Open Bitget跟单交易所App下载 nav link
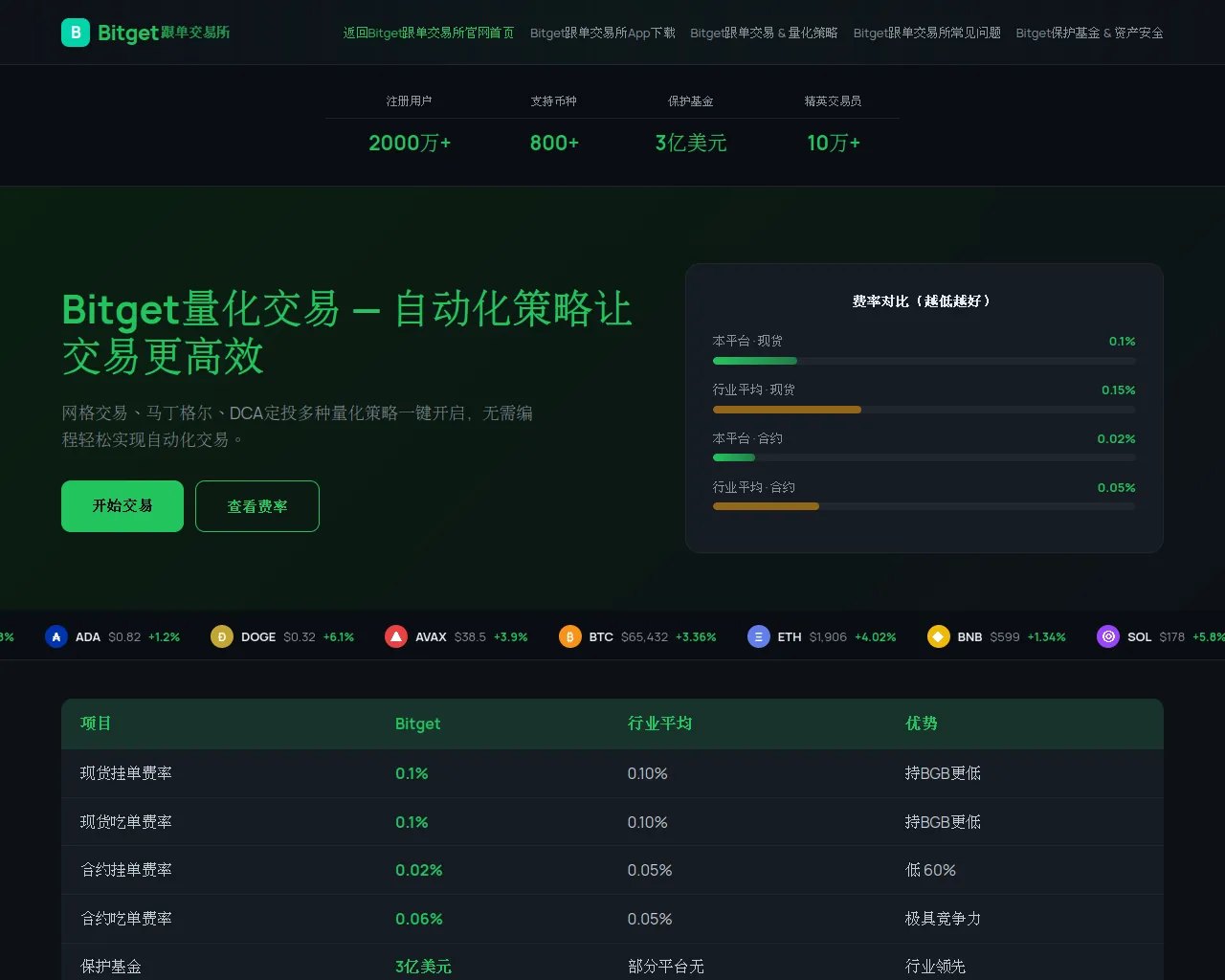Viewport: 1225px width, 980px height. tap(603, 33)
